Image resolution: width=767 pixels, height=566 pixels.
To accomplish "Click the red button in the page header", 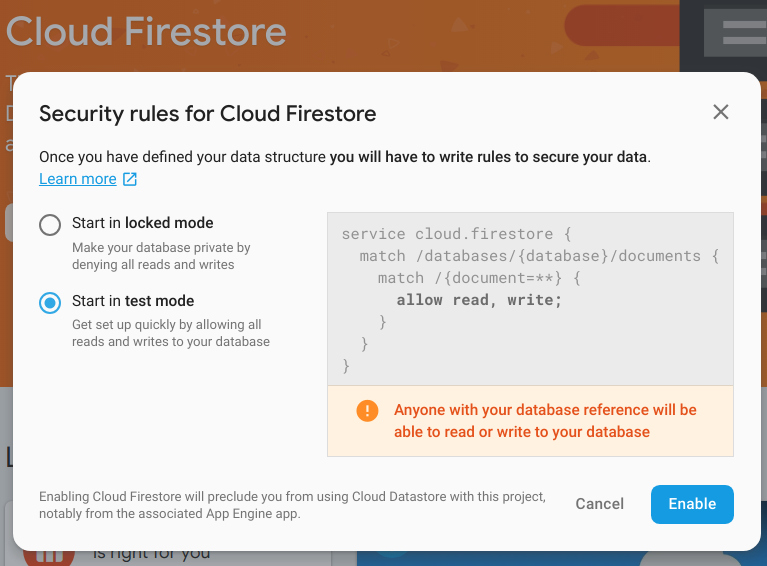I will point(620,25).
